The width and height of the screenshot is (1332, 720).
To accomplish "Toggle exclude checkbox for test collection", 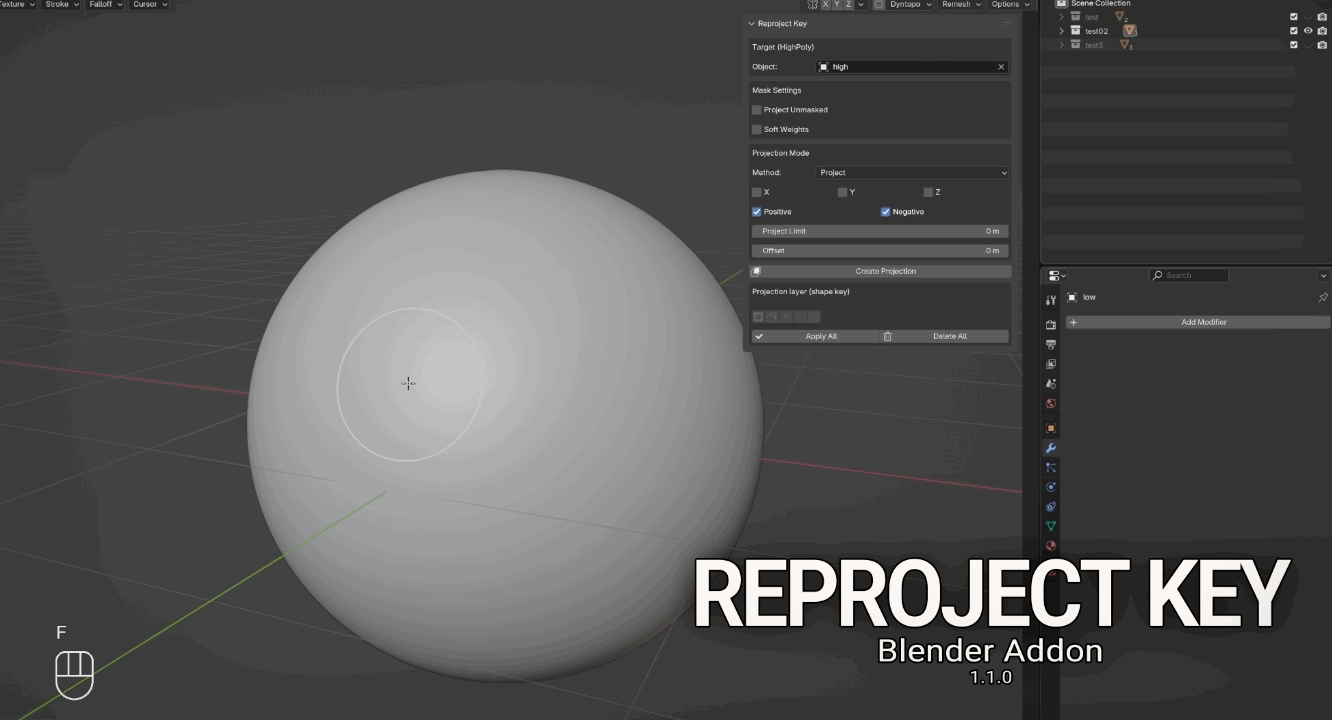I will click(1294, 17).
